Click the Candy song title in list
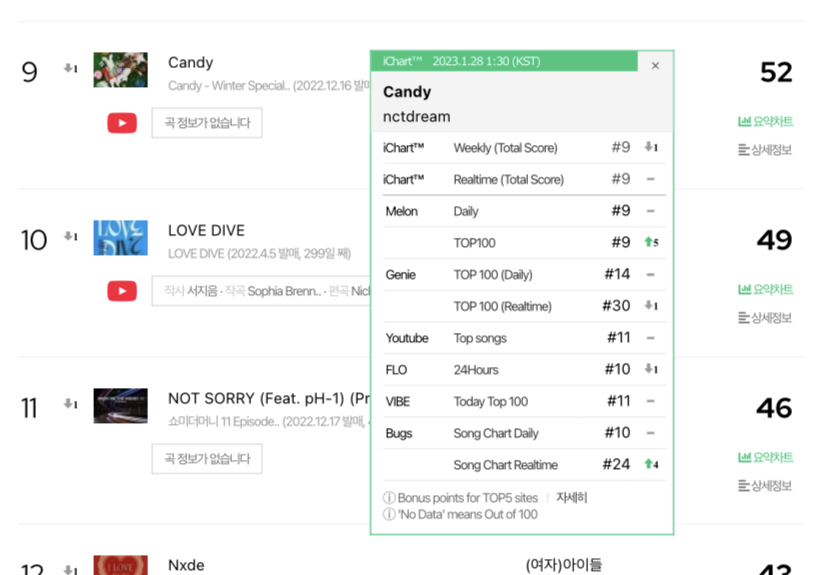The height and width of the screenshot is (575, 828). tap(191, 62)
